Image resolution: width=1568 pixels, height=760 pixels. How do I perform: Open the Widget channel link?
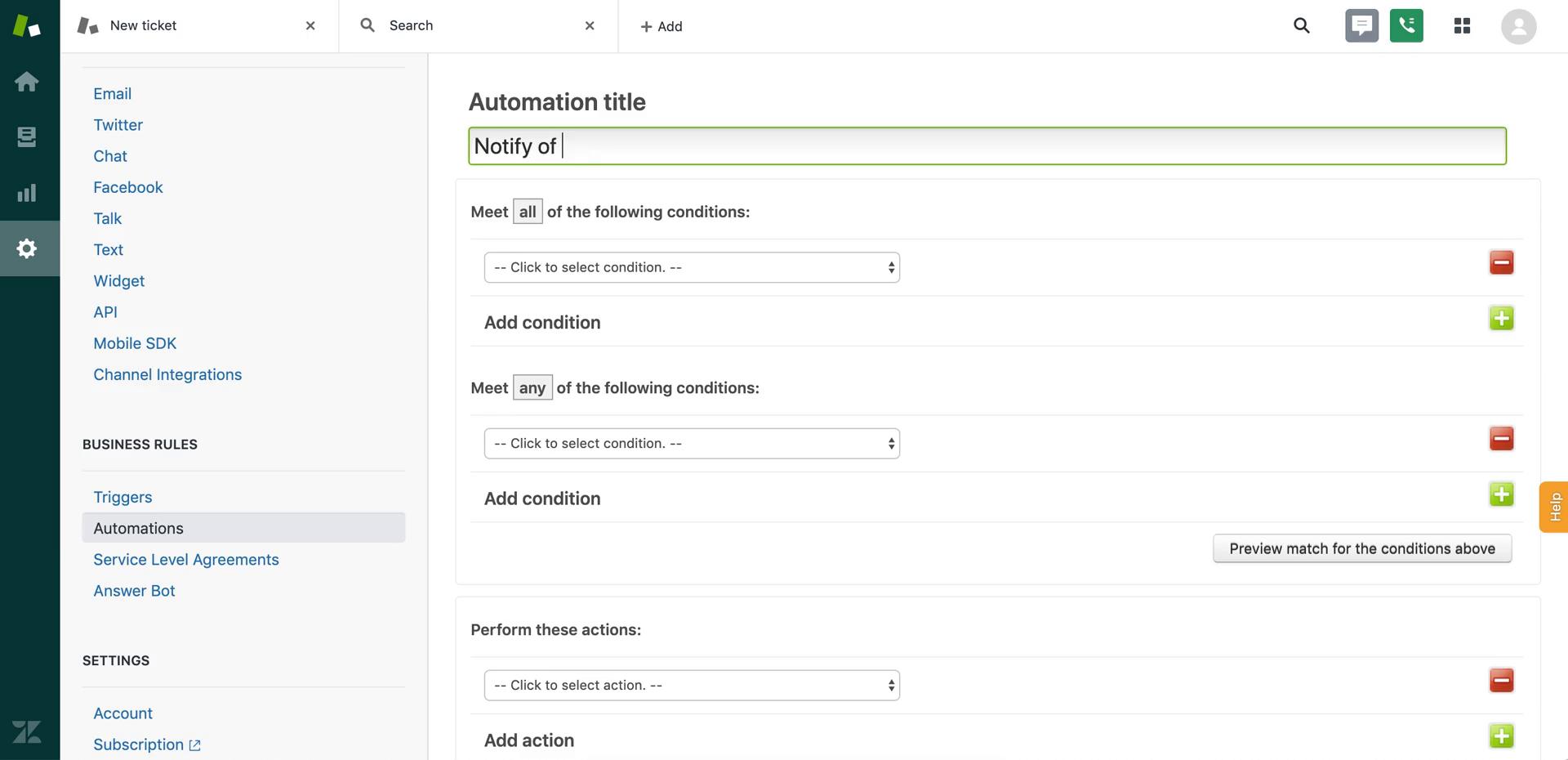click(118, 281)
